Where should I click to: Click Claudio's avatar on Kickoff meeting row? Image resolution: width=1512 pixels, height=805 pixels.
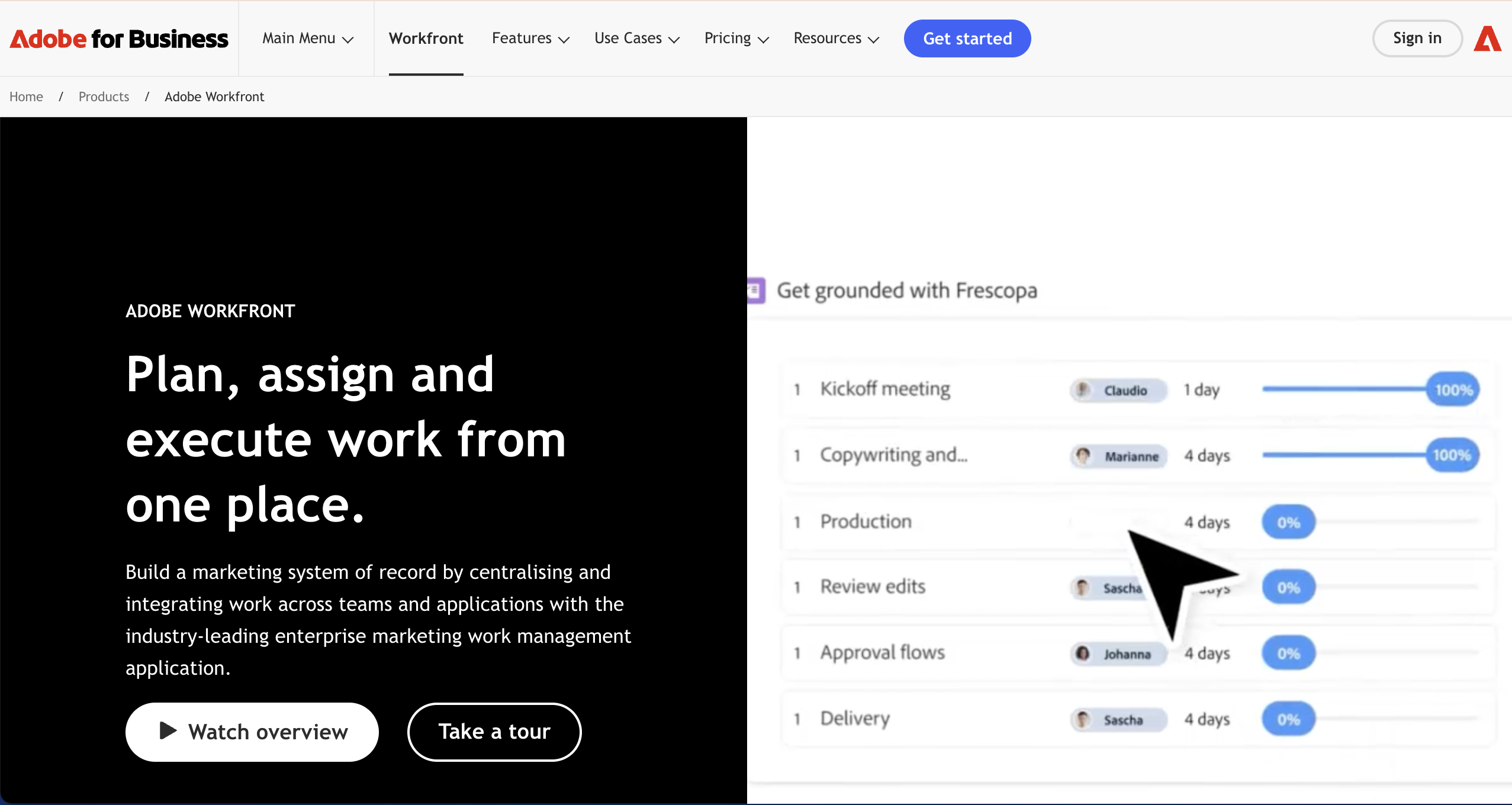pyautogui.click(x=1083, y=390)
